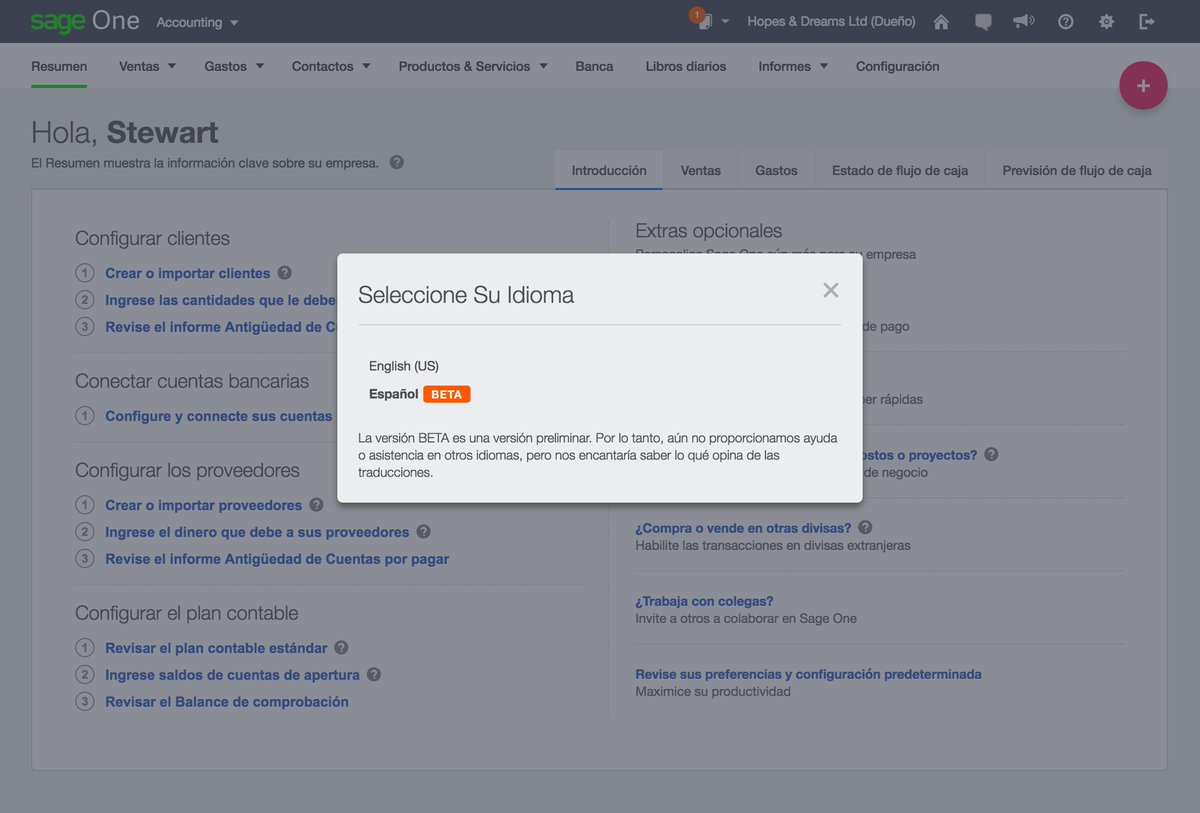1200x813 pixels.
Task: Open the messages chat bubble icon
Action: [982, 21]
